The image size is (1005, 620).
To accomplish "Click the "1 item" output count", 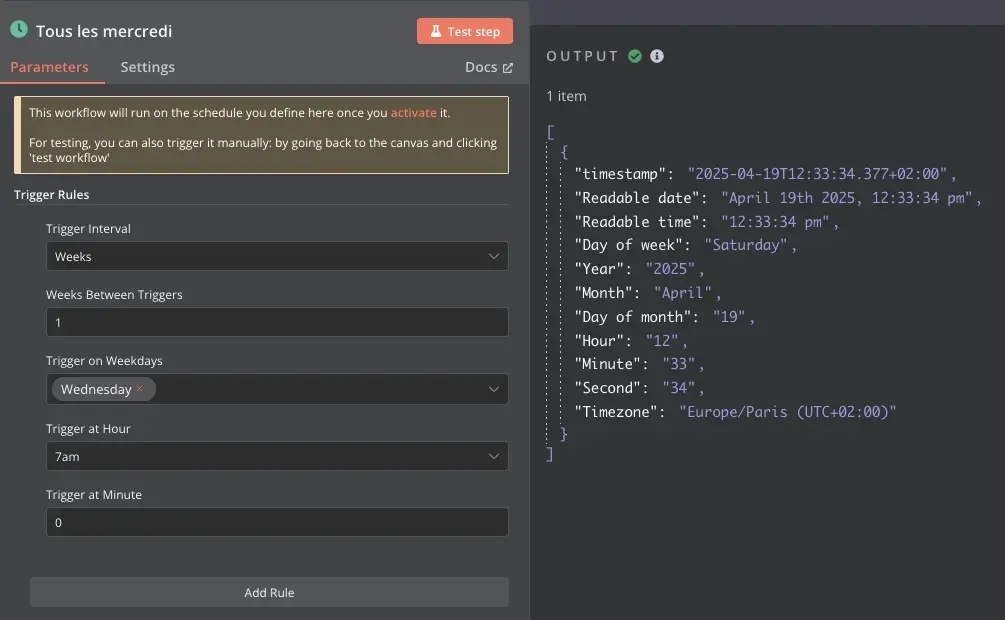I will (566, 96).
